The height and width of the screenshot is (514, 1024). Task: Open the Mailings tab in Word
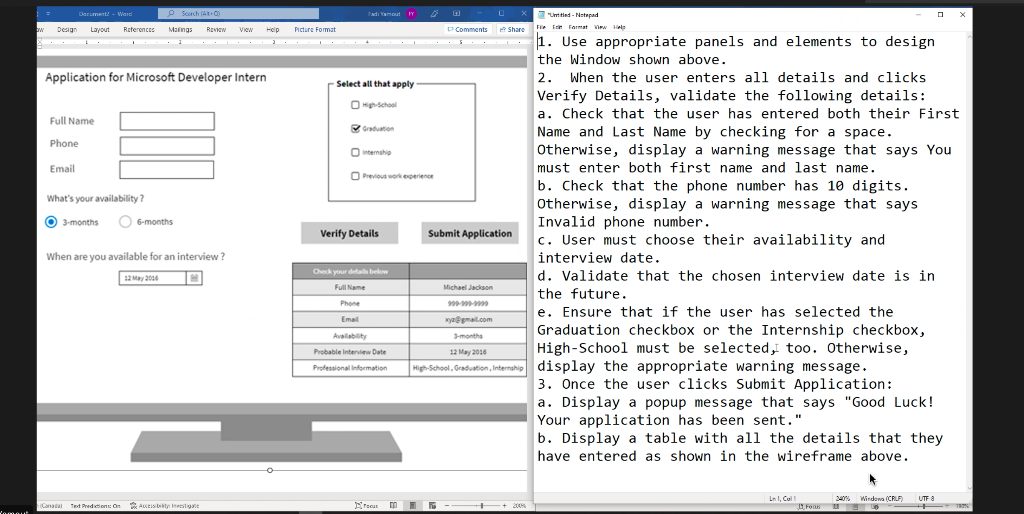tap(180, 29)
